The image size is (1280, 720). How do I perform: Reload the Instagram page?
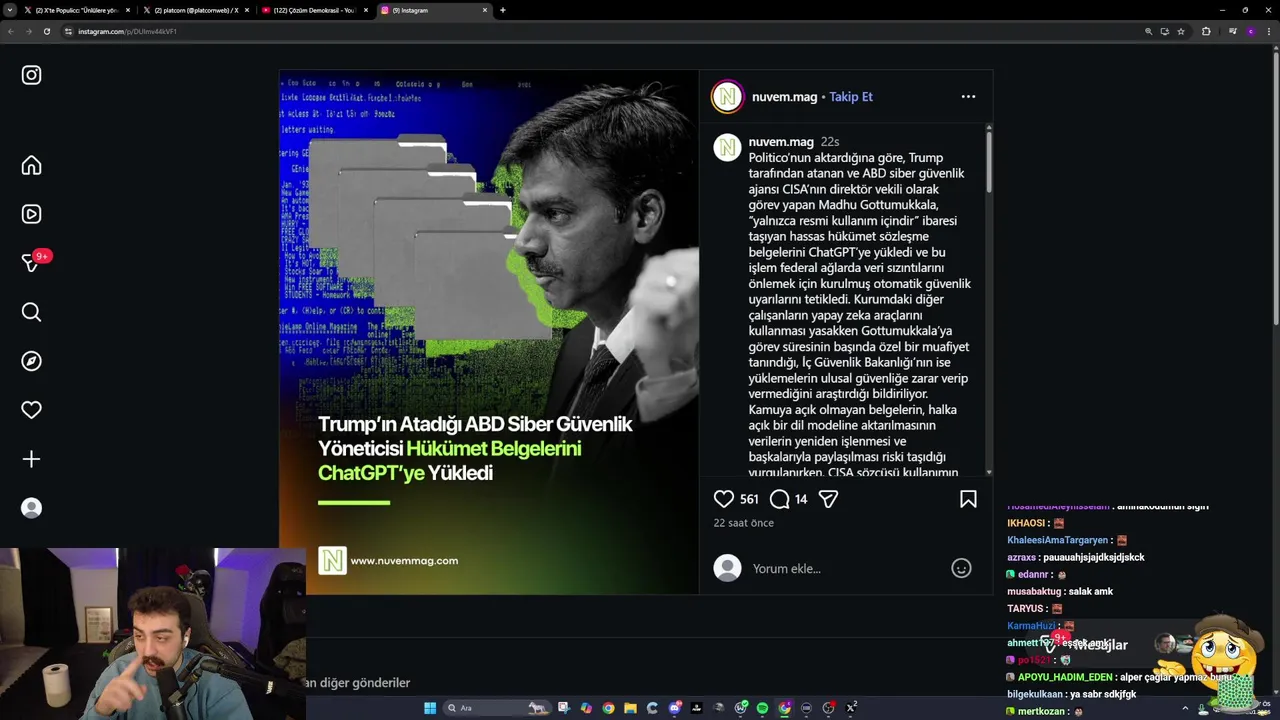coord(46,31)
